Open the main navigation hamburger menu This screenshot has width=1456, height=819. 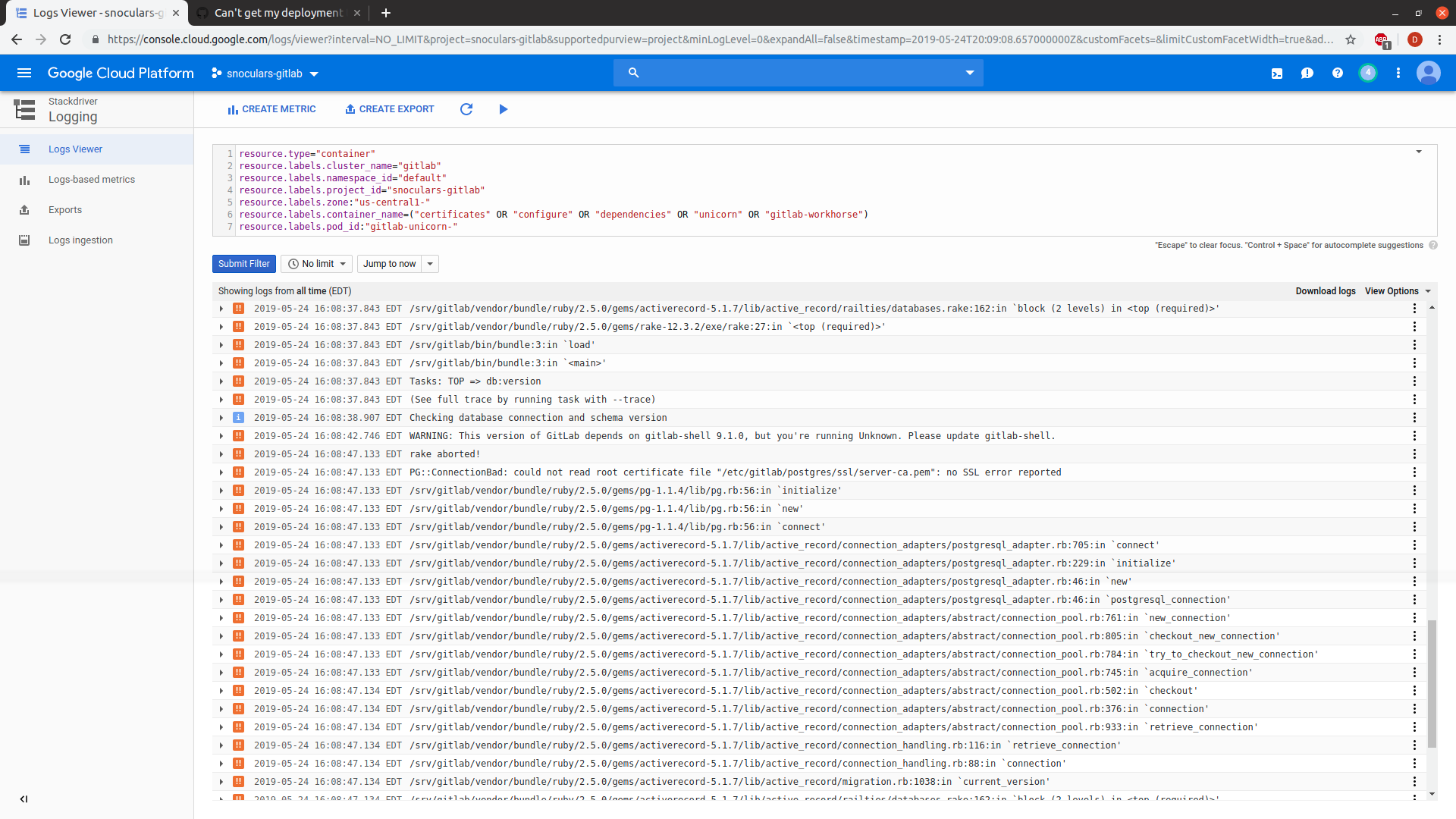point(24,73)
